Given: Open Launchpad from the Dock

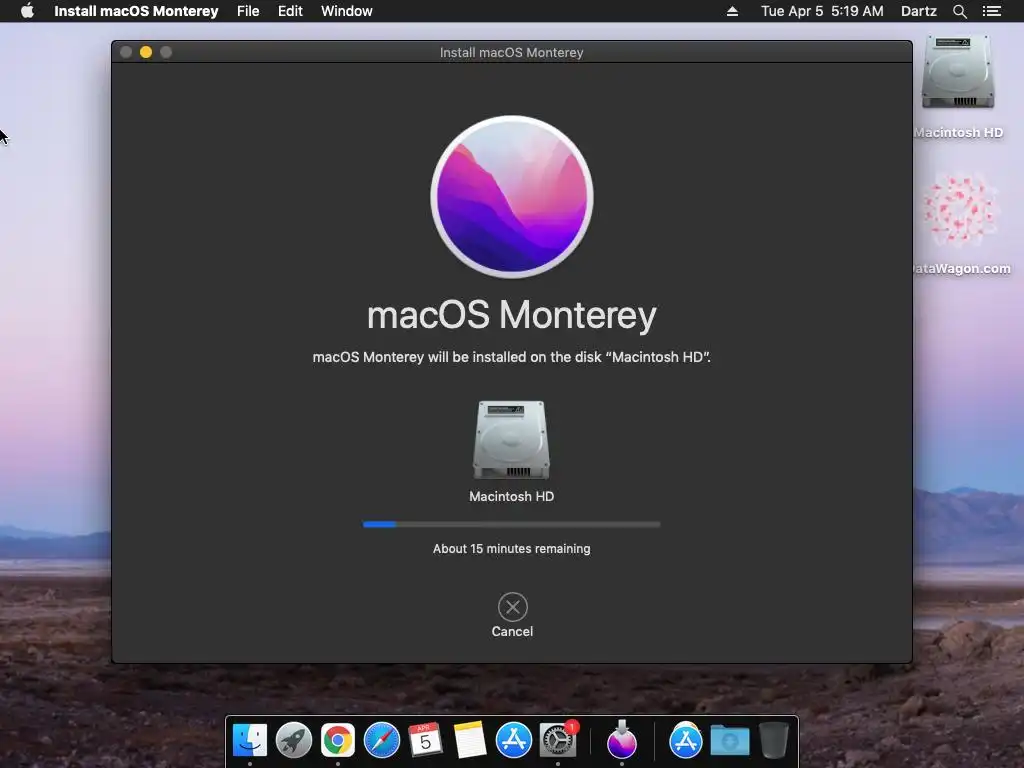Looking at the screenshot, I should (294, 741).
